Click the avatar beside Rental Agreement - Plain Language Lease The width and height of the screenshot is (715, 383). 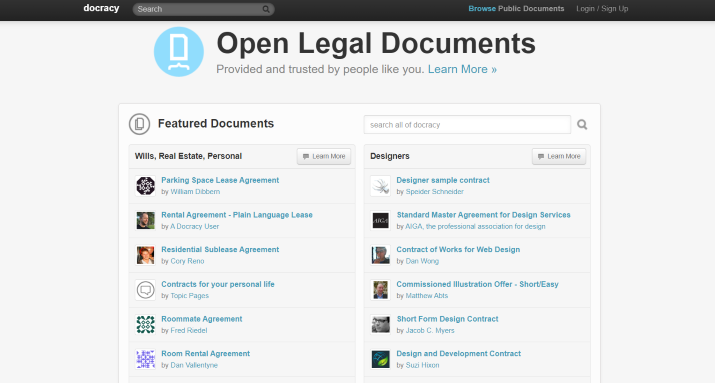click(x=145, y=221)
